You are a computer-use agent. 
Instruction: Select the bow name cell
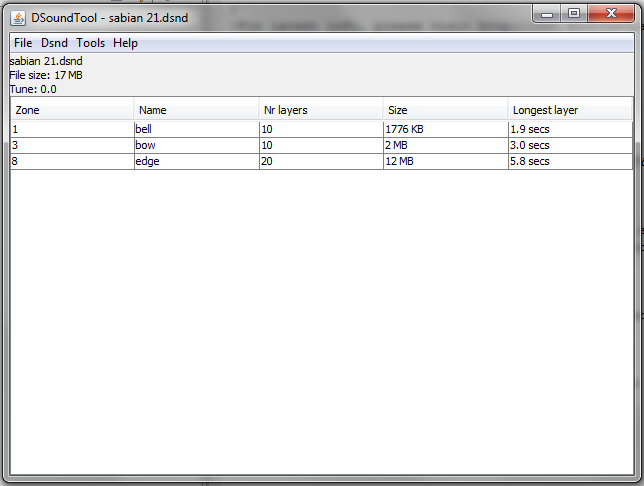[x=197, y=145]
